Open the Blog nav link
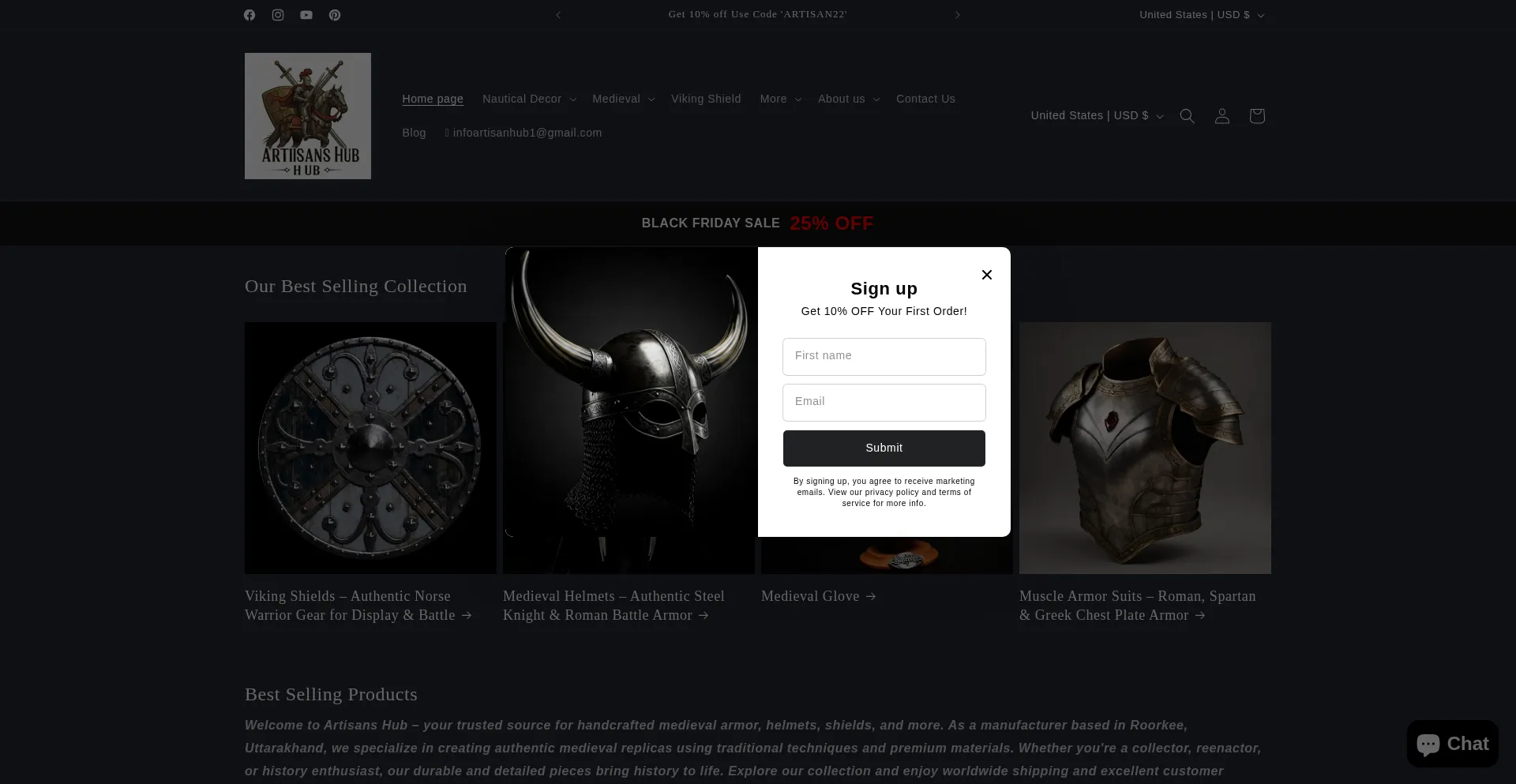Screen dimensions: 1516x784 coord(414,133)
